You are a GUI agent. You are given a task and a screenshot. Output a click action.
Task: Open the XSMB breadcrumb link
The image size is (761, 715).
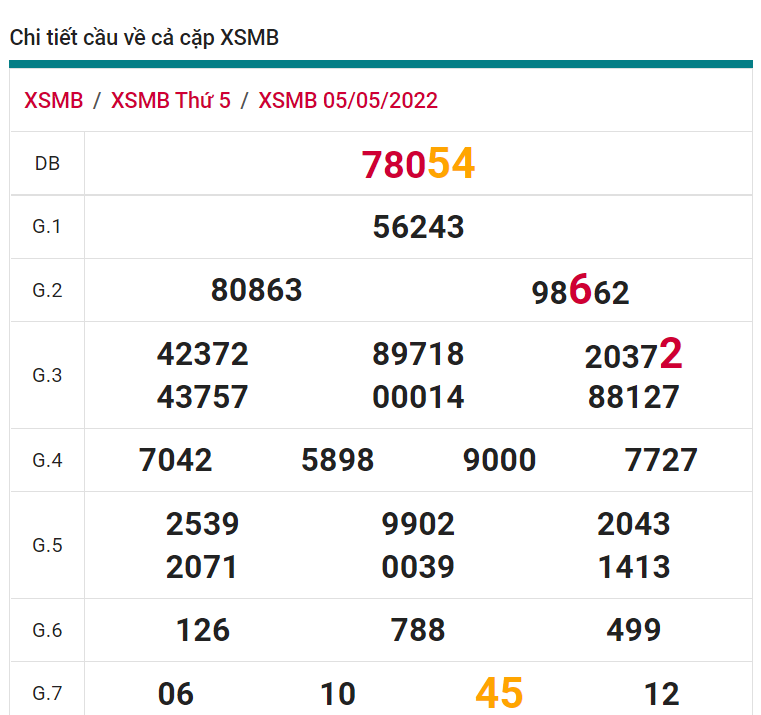pos(53,101)
